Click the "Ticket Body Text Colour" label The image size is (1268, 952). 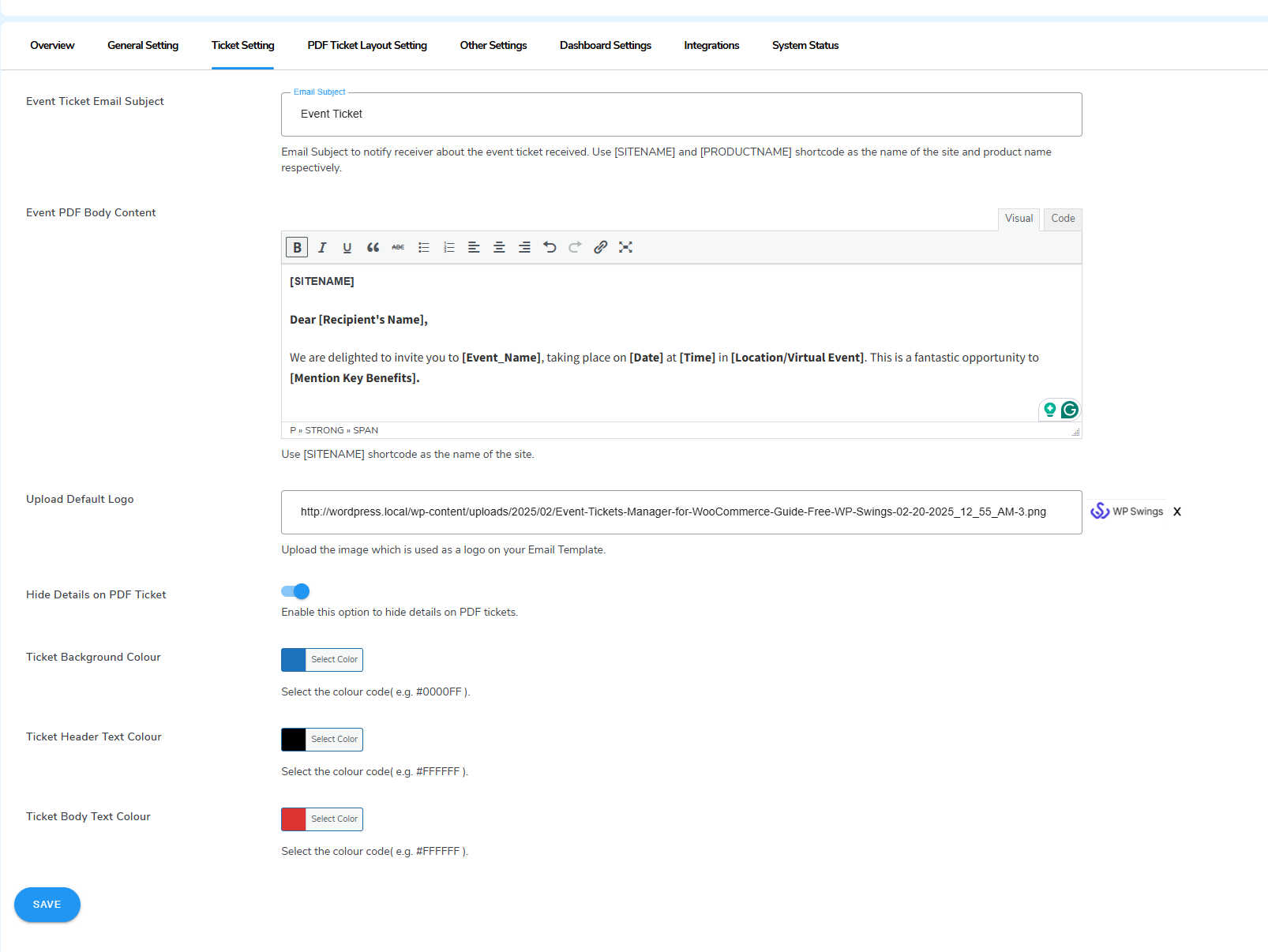coord(88,816)
